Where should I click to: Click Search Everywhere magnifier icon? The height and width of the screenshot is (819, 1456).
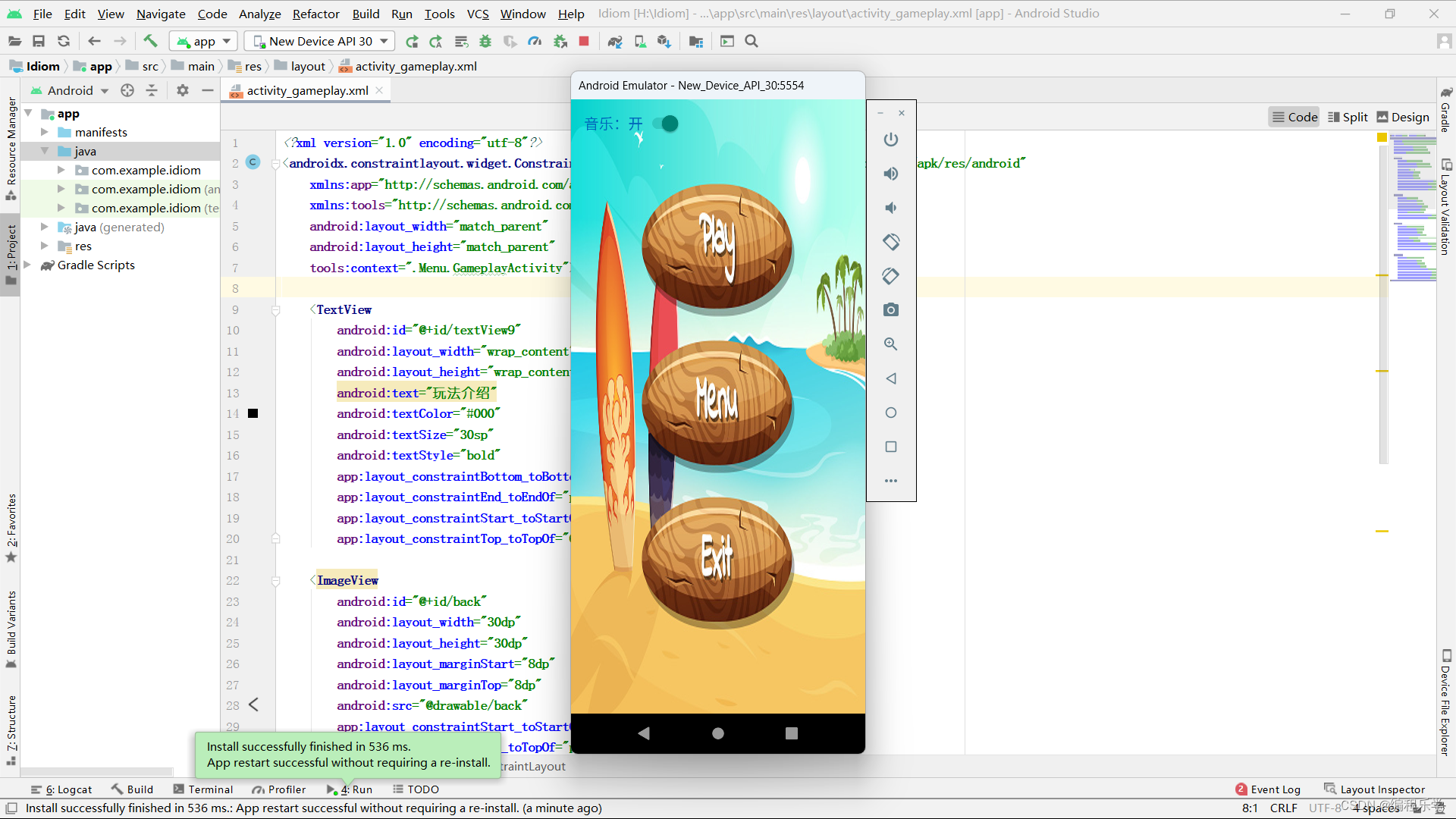click(752, 41)
